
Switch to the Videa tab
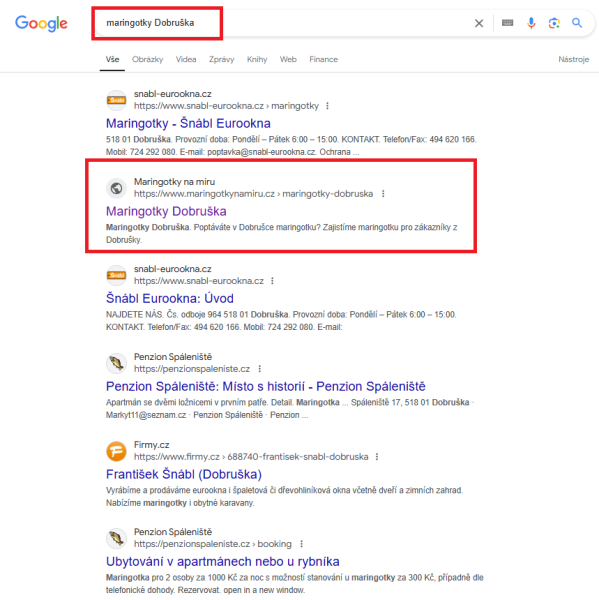tap(186, 59)
